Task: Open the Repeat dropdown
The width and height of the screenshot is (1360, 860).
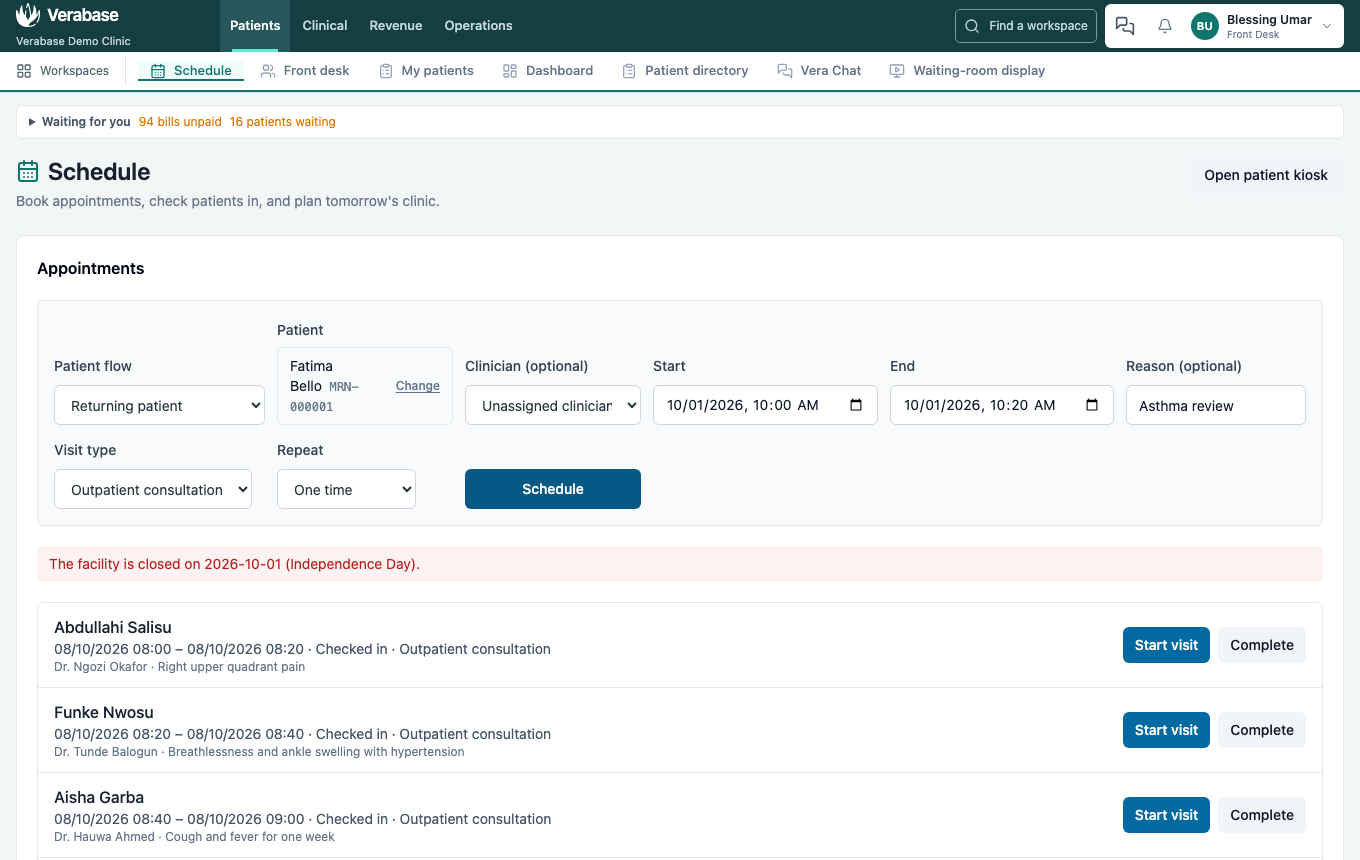Action: (346, 489)
